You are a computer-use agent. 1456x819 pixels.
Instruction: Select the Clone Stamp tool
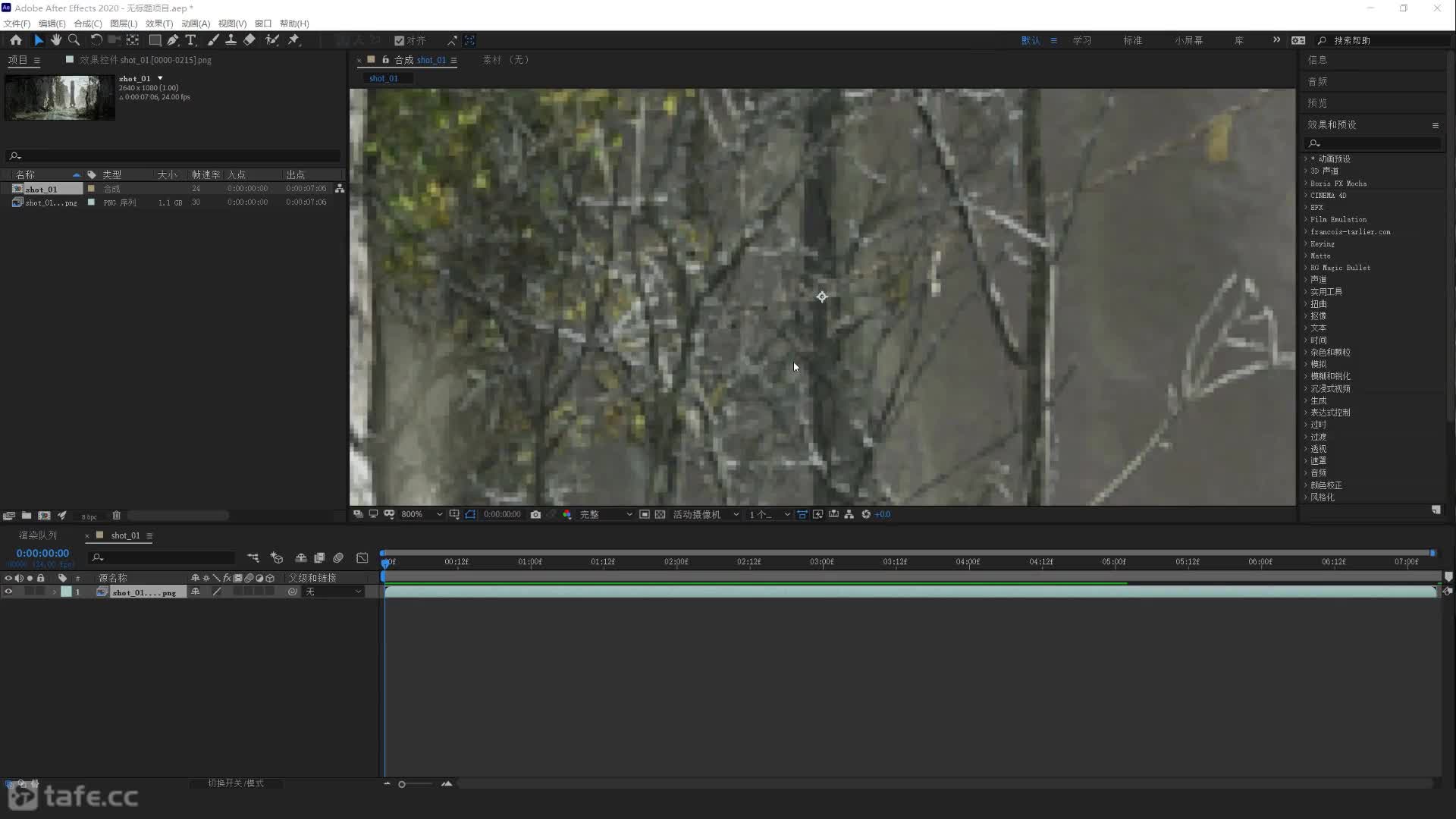point(231,40)
